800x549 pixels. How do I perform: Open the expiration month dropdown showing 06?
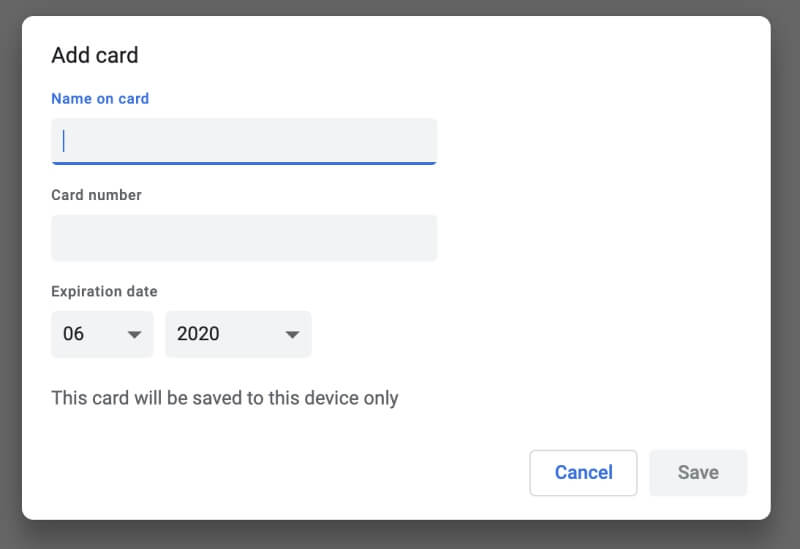coord(102,334)
